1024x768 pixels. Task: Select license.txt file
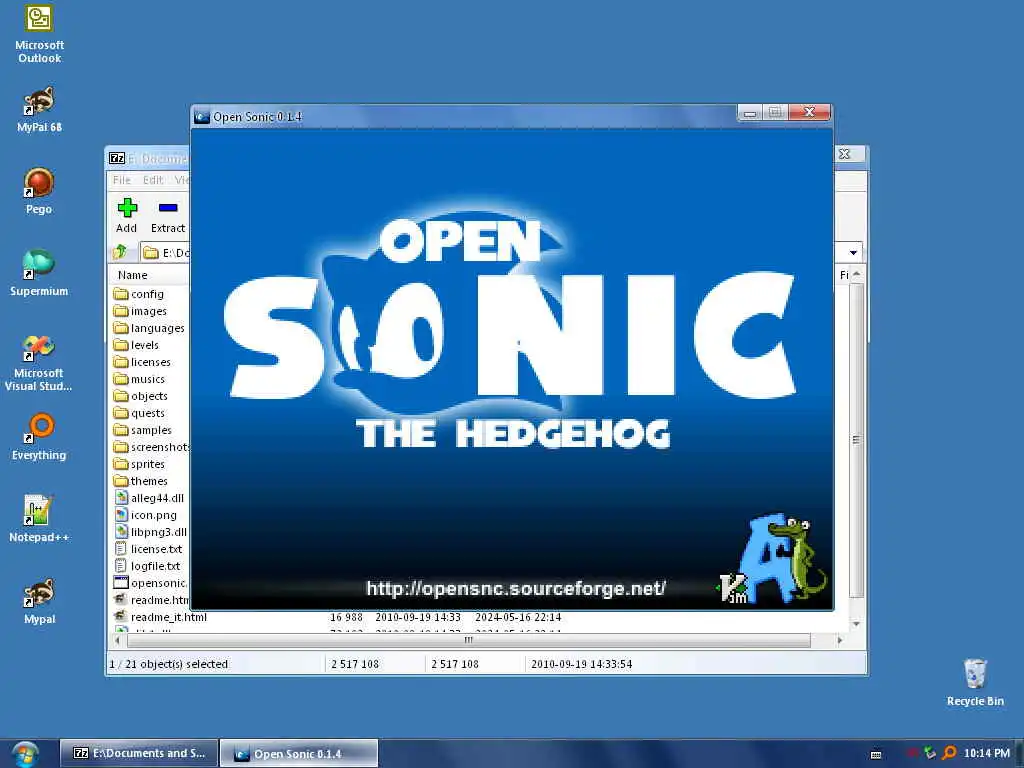[148, 549]
